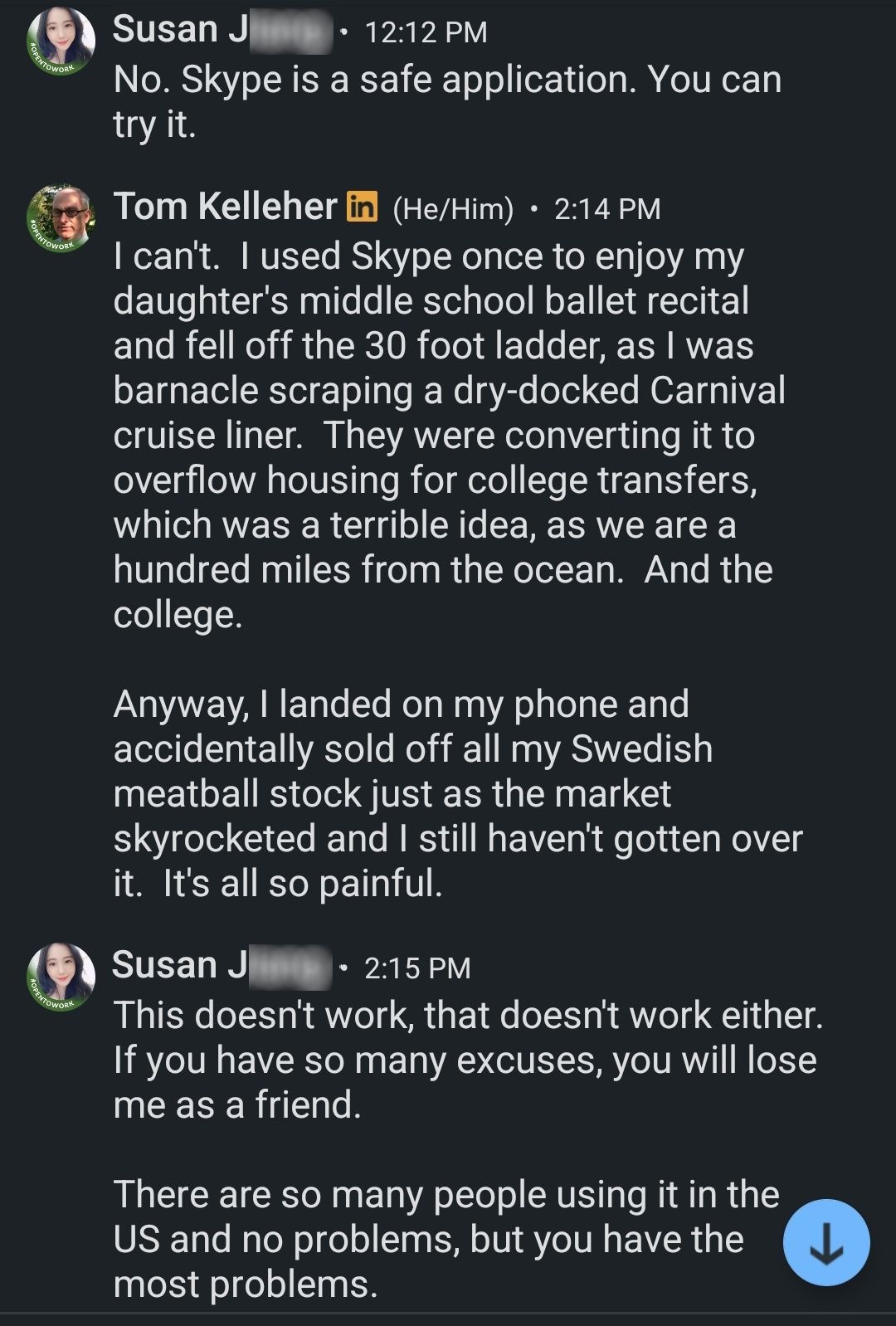Click the word 'college.' ending Tom's first paragraph
The height and width of the screenshot is (1326, 896).
click(178, 616)
